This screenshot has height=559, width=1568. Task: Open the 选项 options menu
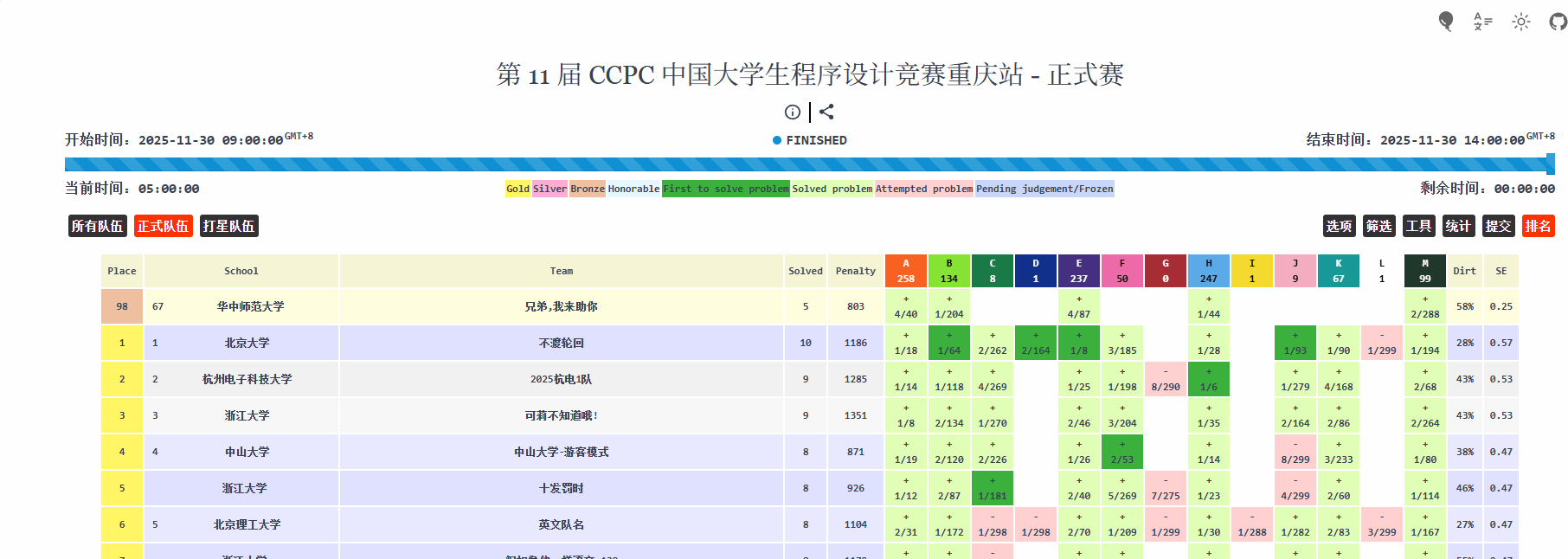point(1339,226)
